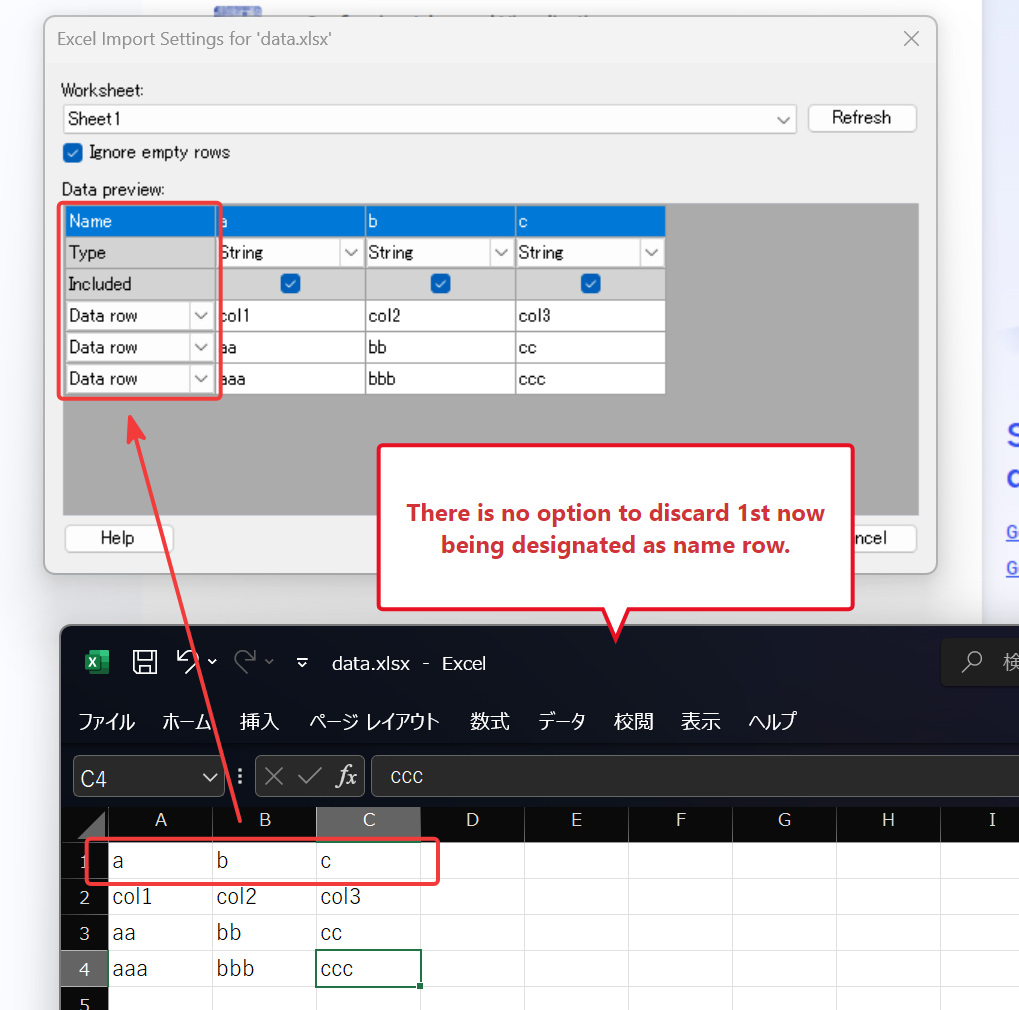Click the formula bar showing ccc
This screenshot has width=1019, height=1010.
point(695,776)
